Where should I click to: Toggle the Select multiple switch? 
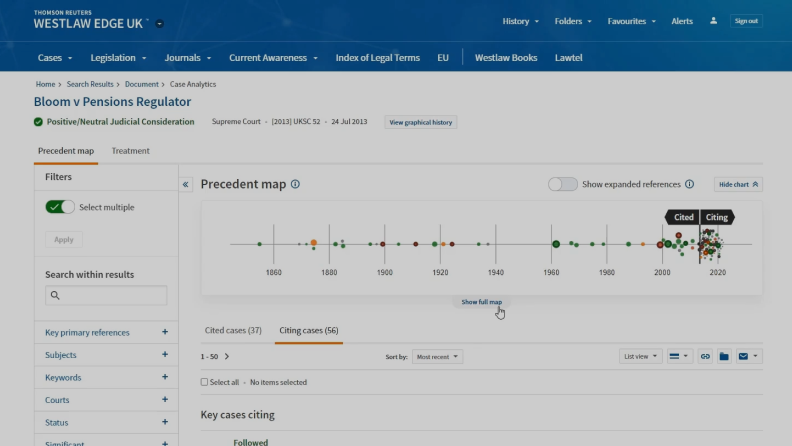[x=60, y=207]
